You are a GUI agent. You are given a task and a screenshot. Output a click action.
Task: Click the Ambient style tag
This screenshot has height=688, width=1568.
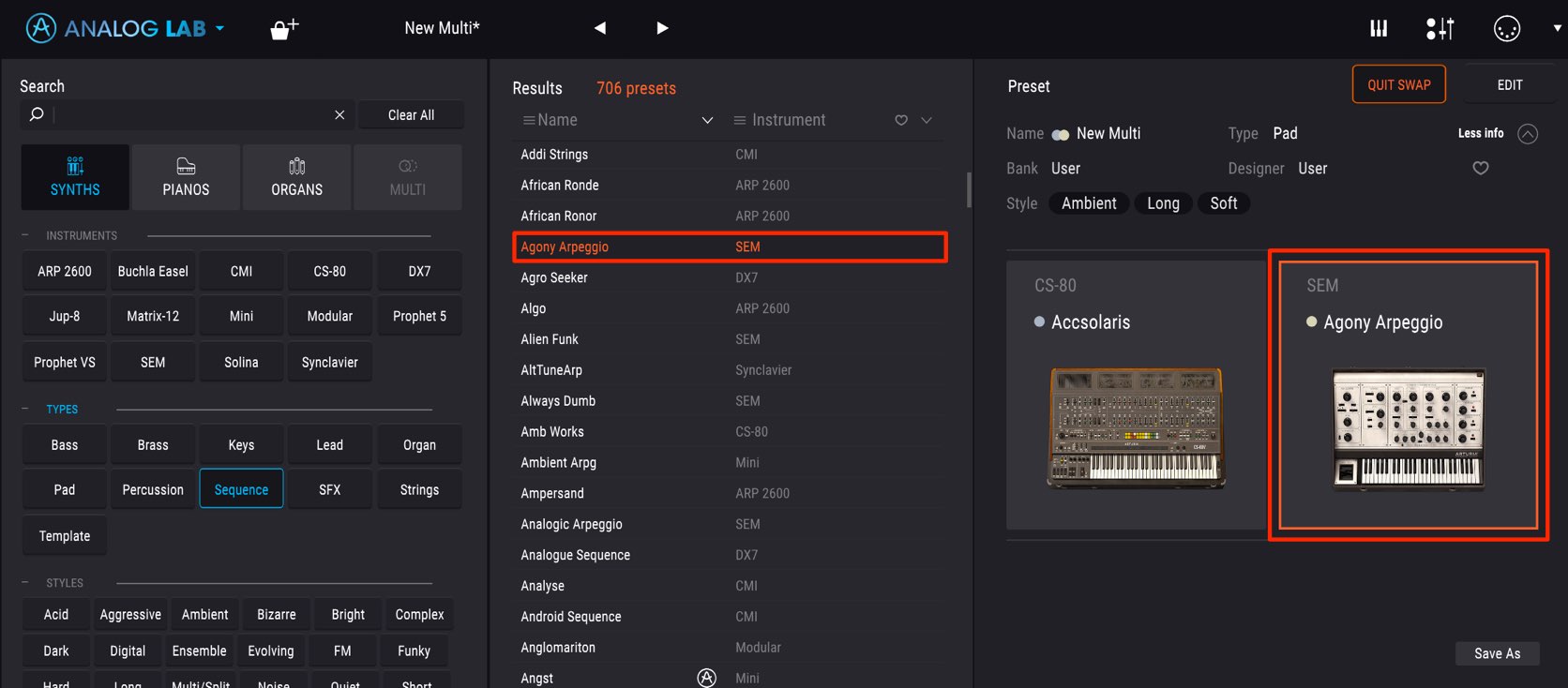(x=1089, y=203)
